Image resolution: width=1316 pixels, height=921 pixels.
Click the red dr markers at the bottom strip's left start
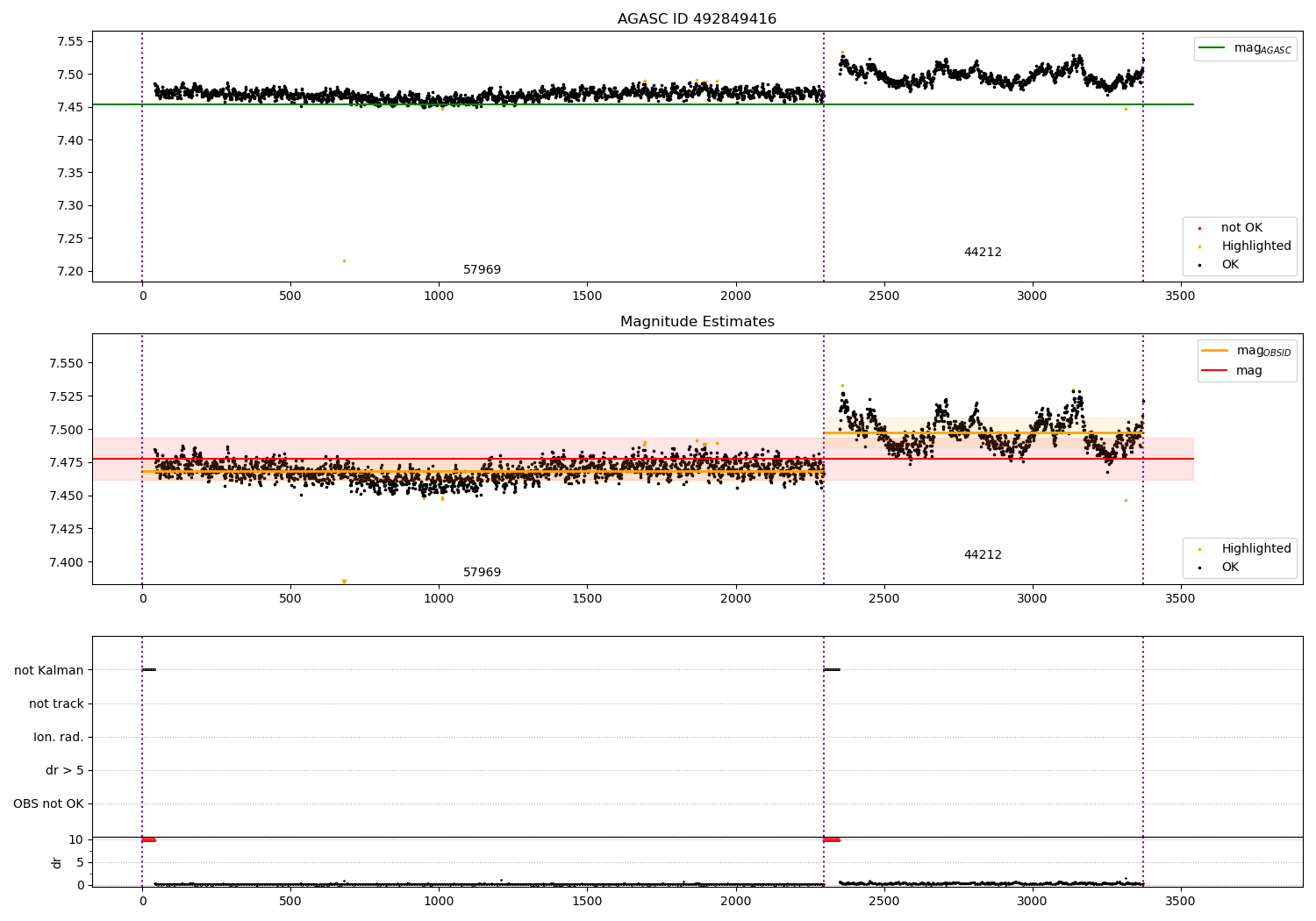point(148,840)
